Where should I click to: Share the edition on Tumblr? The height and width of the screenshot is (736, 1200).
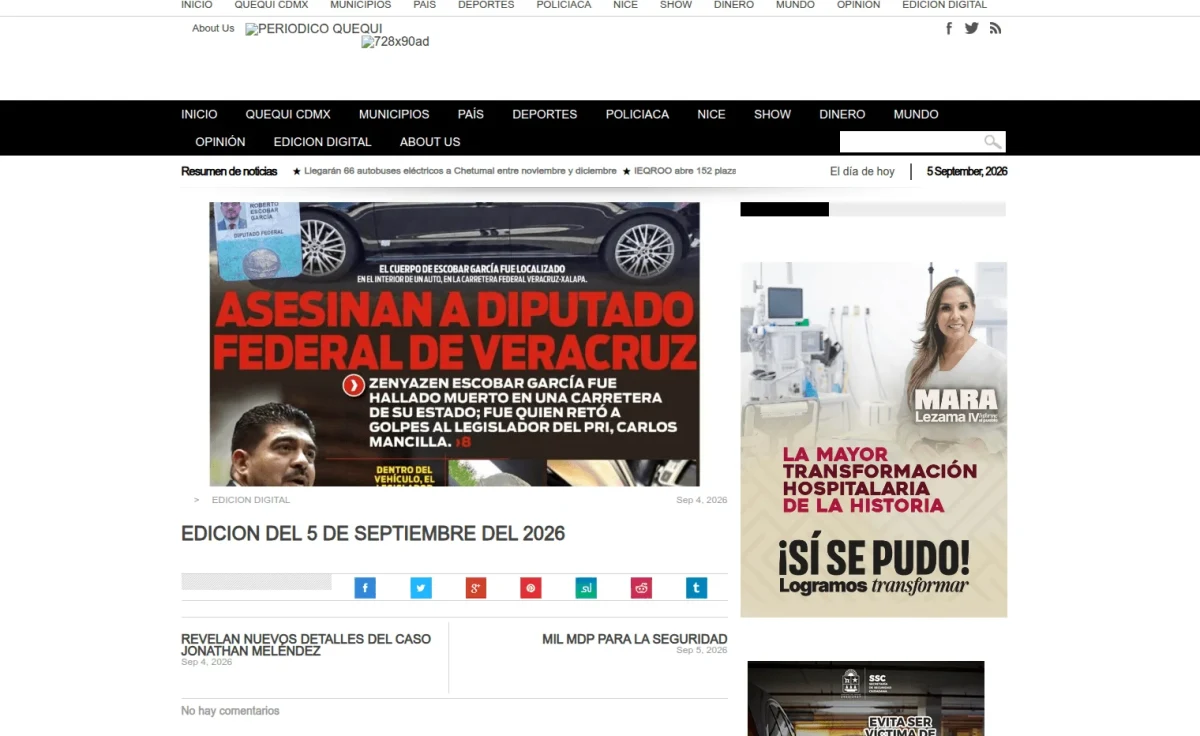click(x=696, y=588)
